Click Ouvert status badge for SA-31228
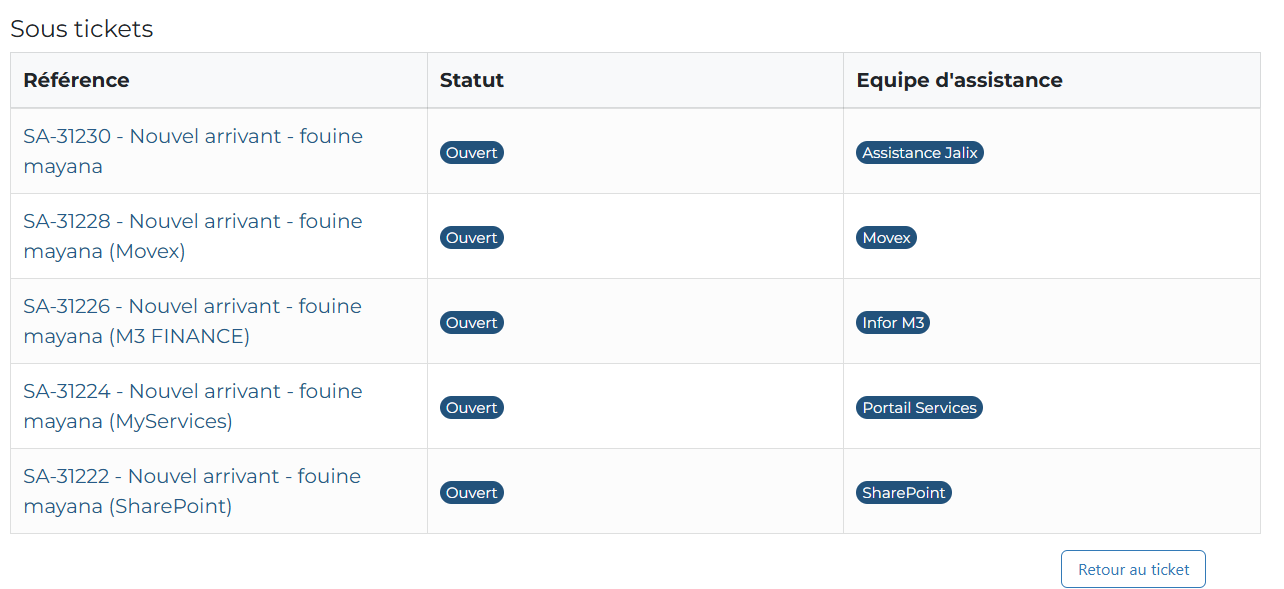Image resolution: width=1284 pixels, height=589 pixels. 472,238
